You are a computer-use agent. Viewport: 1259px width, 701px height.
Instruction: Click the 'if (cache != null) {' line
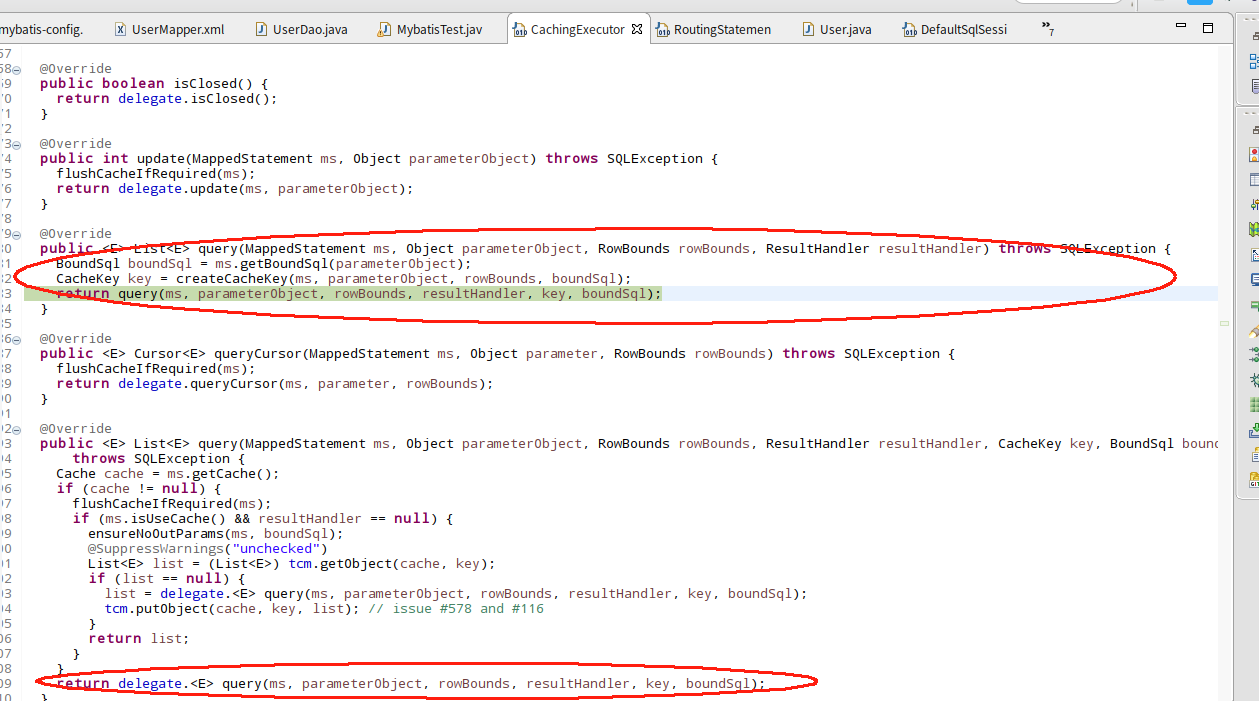click(138, 489)
